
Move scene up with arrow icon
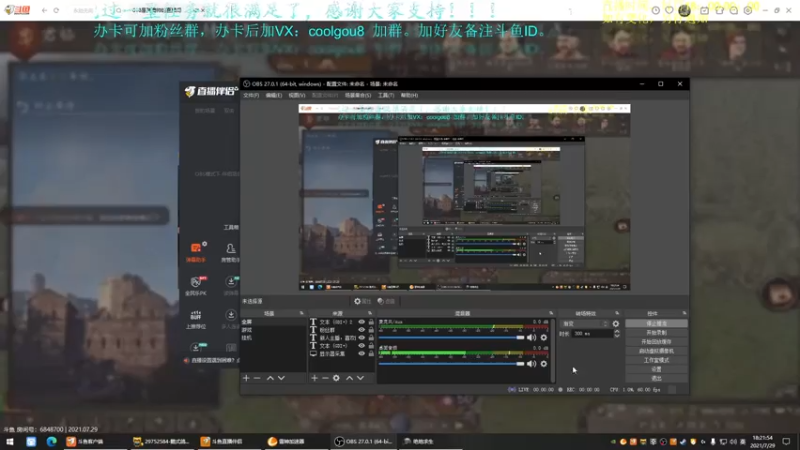coord(270,378)
